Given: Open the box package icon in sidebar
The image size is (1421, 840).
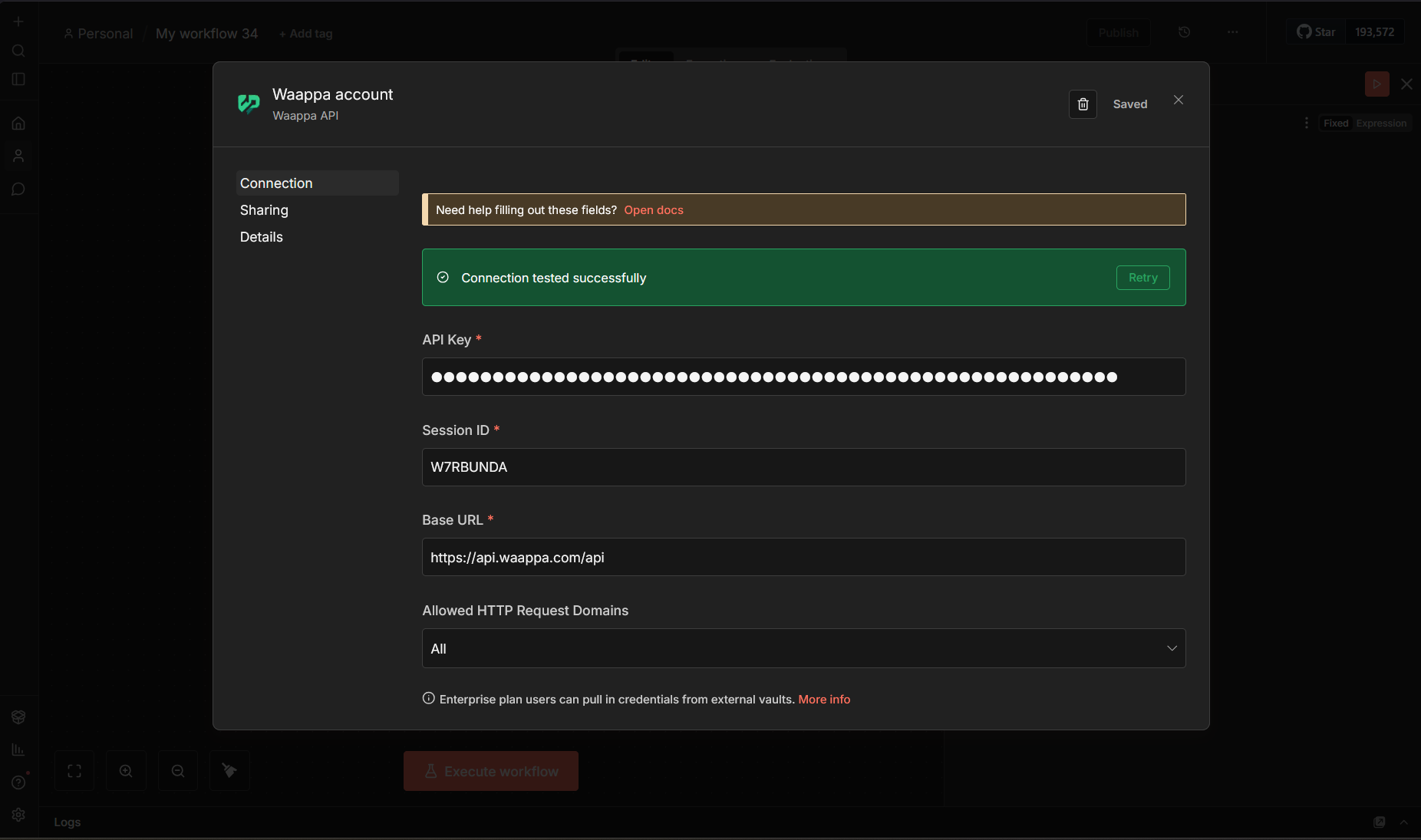Looking at the screenshot, I should (18, 716).
